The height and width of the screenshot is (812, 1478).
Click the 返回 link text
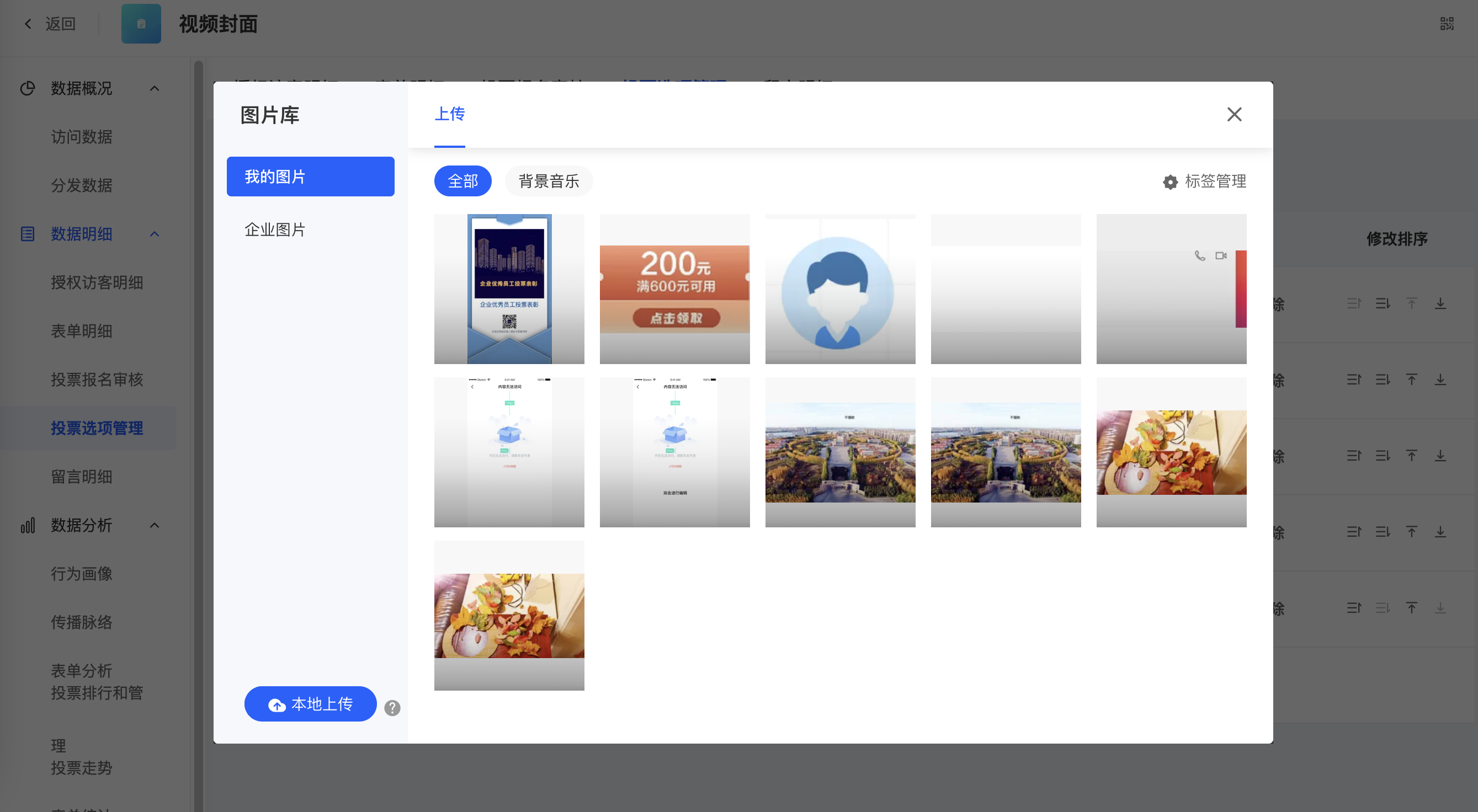60,24
